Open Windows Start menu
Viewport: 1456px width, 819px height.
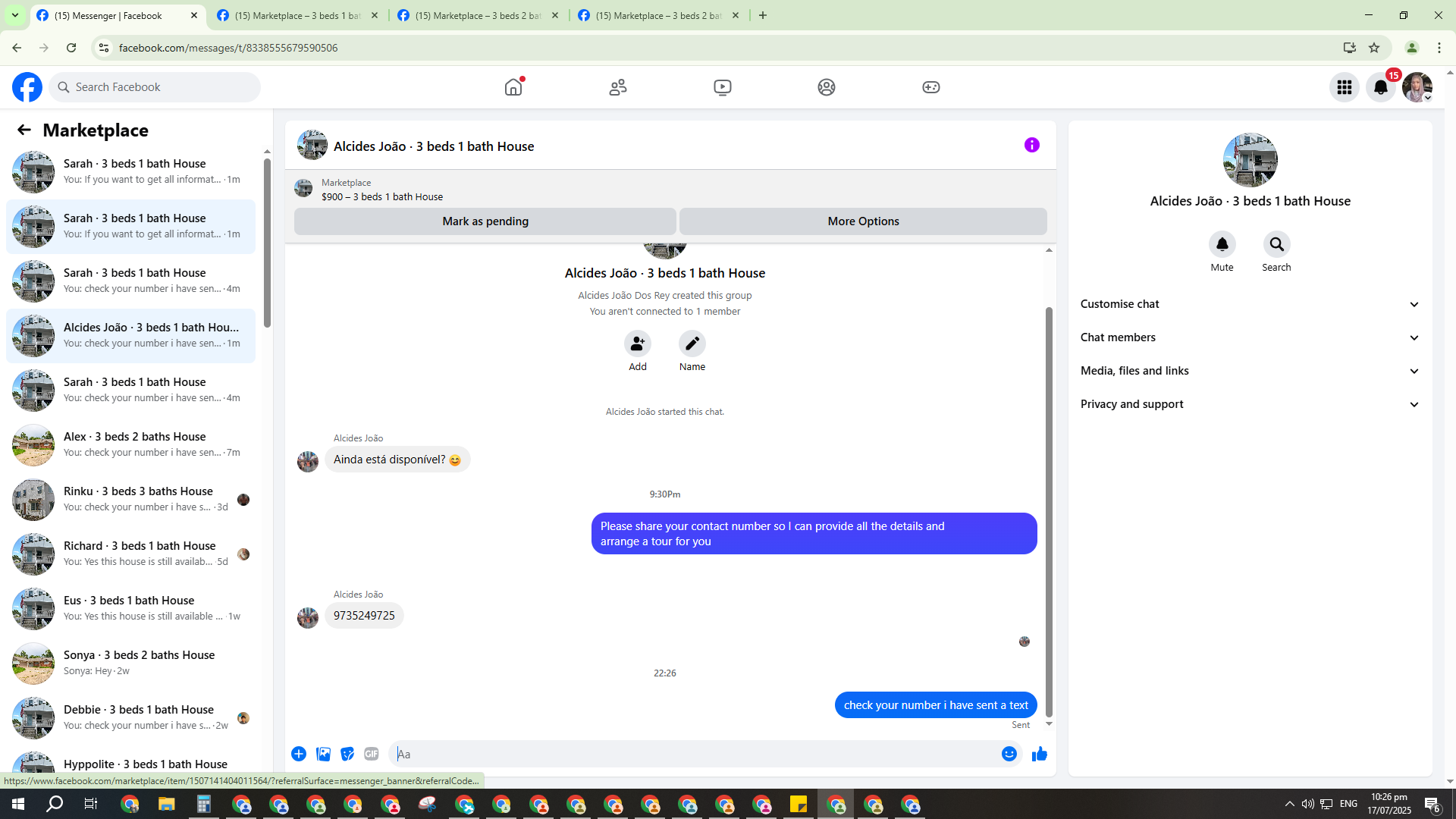(18, 804)
